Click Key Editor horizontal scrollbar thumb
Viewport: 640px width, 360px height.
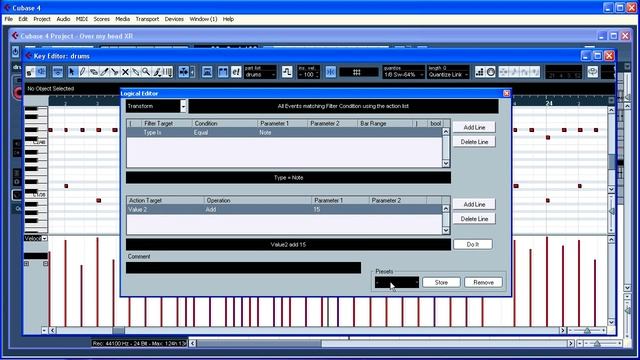click(x=118, y=330)
